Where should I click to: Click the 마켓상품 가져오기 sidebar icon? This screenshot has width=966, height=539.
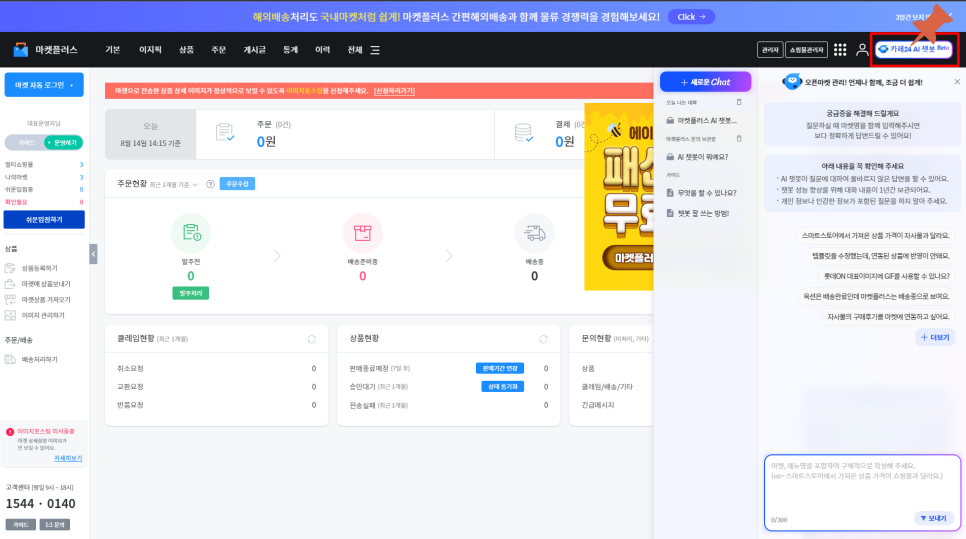10,299
